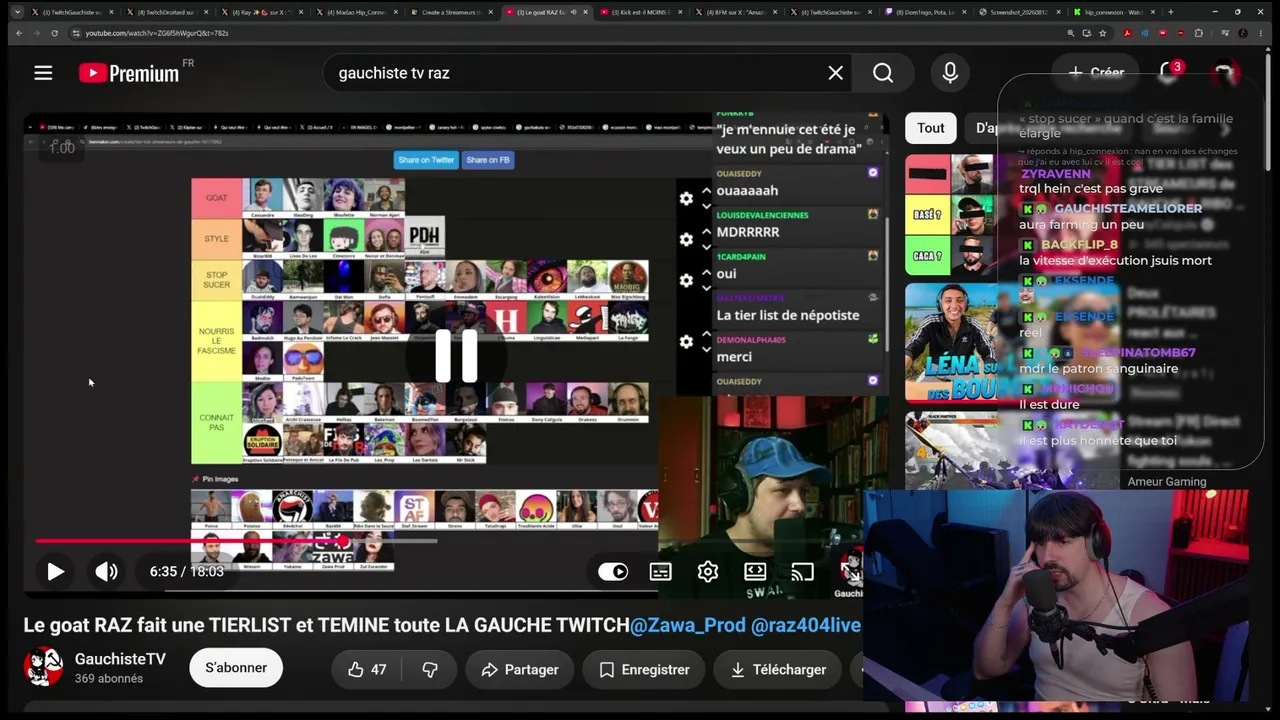This screenshot has width=1280, height=720.
Task: Save video with Enregistrer button
Action: tap(645, 670)
